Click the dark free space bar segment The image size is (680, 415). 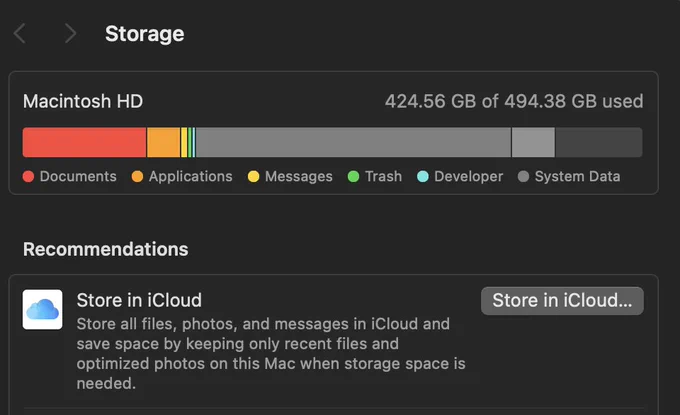[599, 142]
